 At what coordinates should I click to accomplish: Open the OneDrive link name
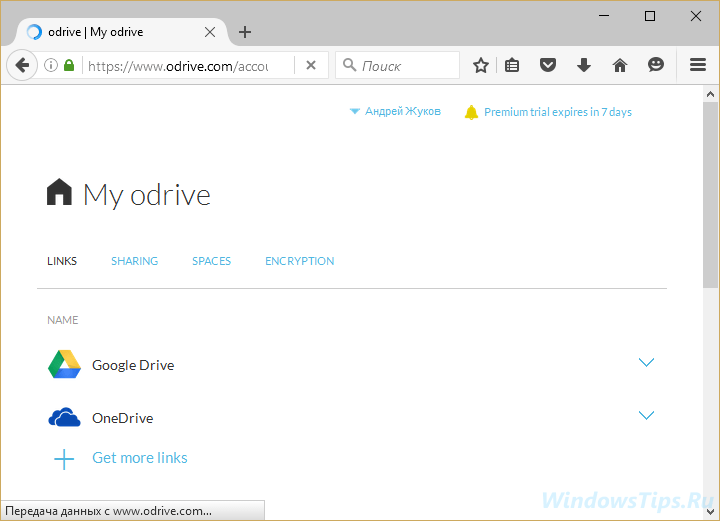[123, 418]
